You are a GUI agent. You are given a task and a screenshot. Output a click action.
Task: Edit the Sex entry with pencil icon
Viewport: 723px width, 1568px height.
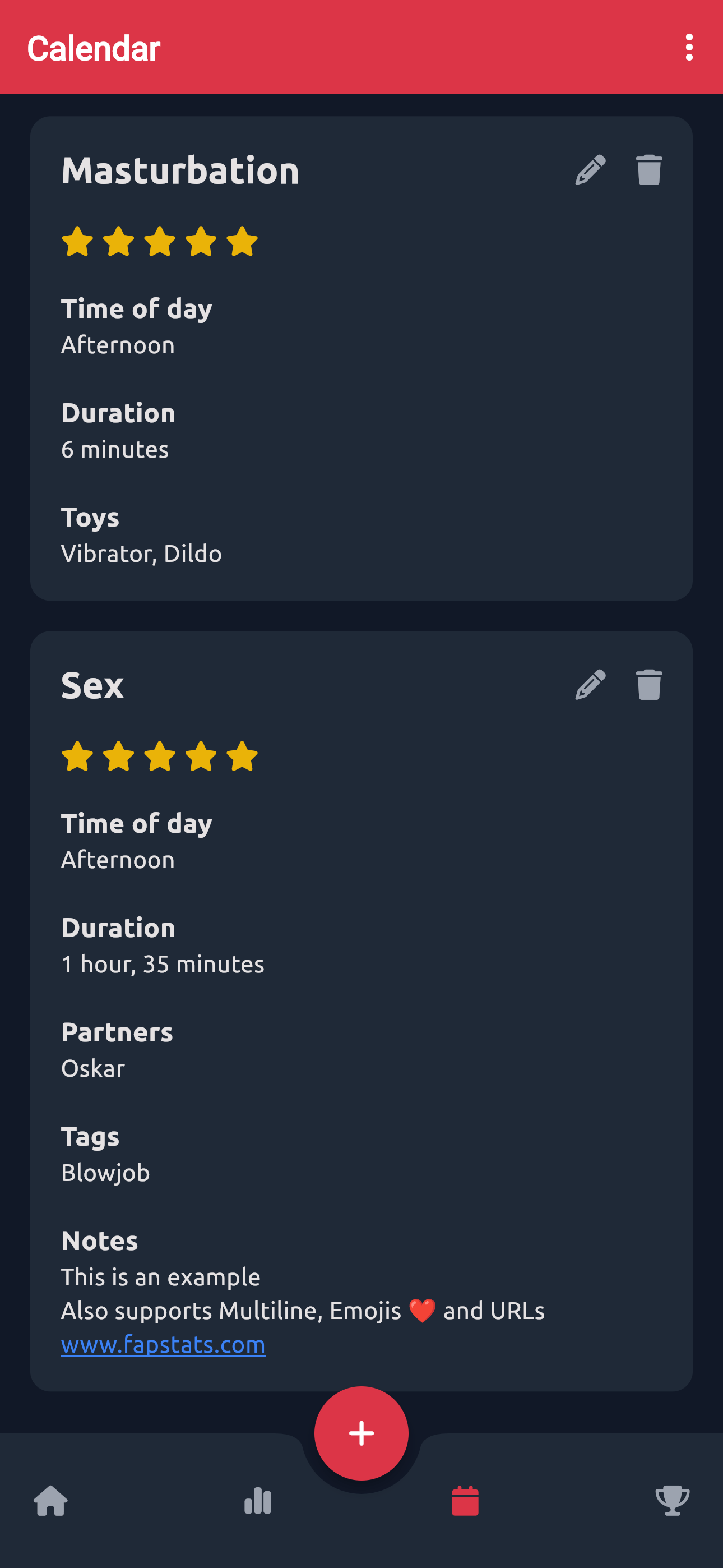click(590, 685)
